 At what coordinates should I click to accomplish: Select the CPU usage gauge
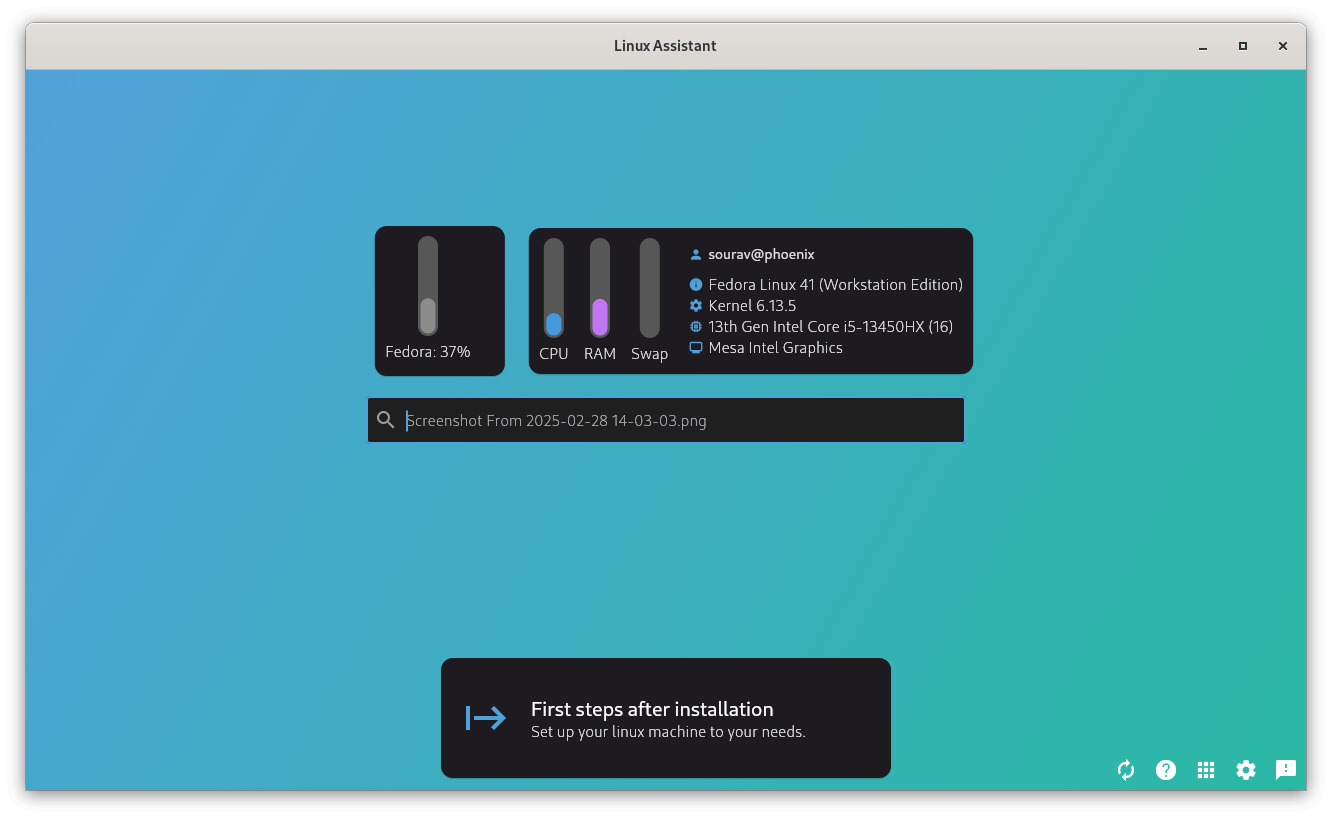pyautogui.click(x=554, y=290)
